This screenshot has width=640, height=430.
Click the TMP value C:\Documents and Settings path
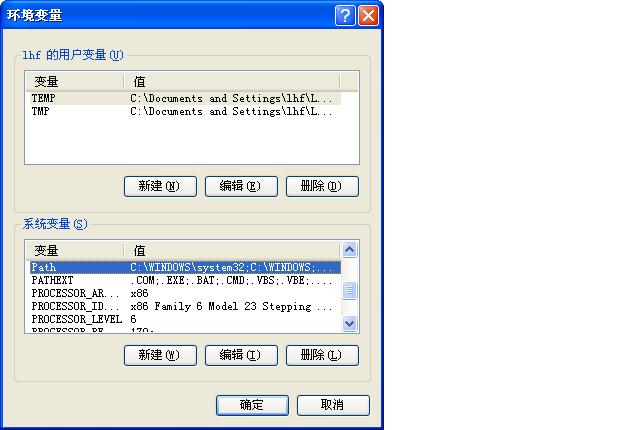tap(231, 111)
